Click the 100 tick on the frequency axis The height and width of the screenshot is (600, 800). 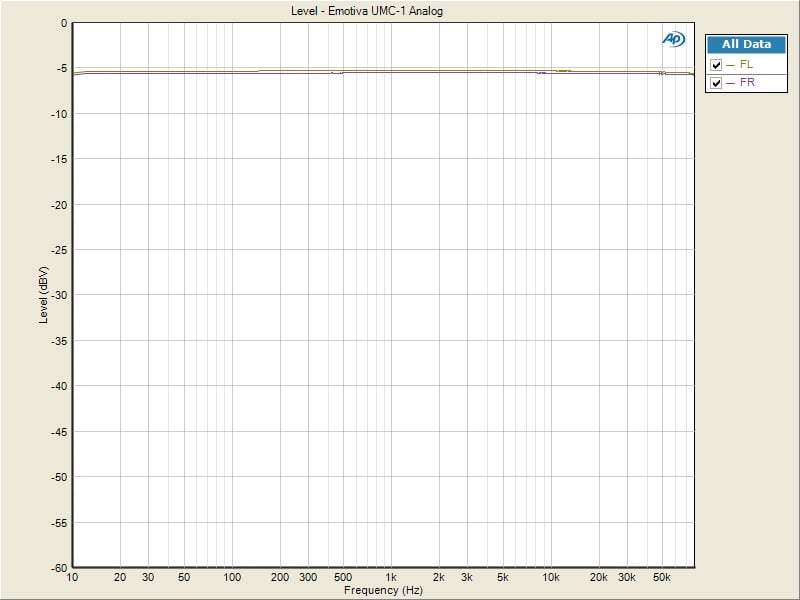pos(232,578)
